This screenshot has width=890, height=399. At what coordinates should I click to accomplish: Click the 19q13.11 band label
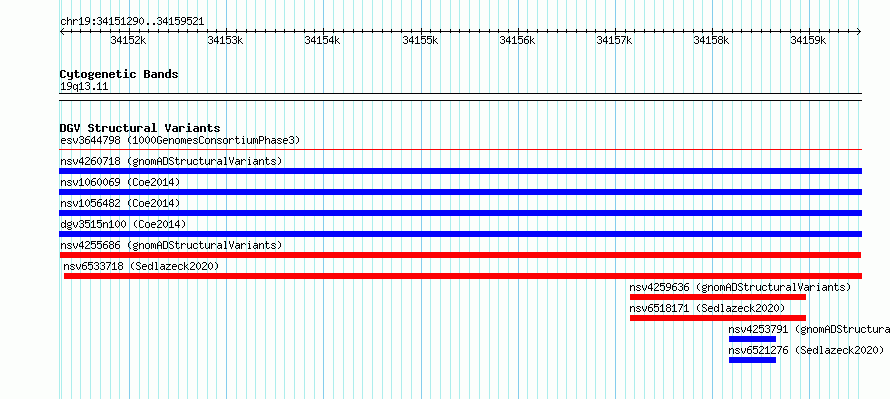(84, 87)
